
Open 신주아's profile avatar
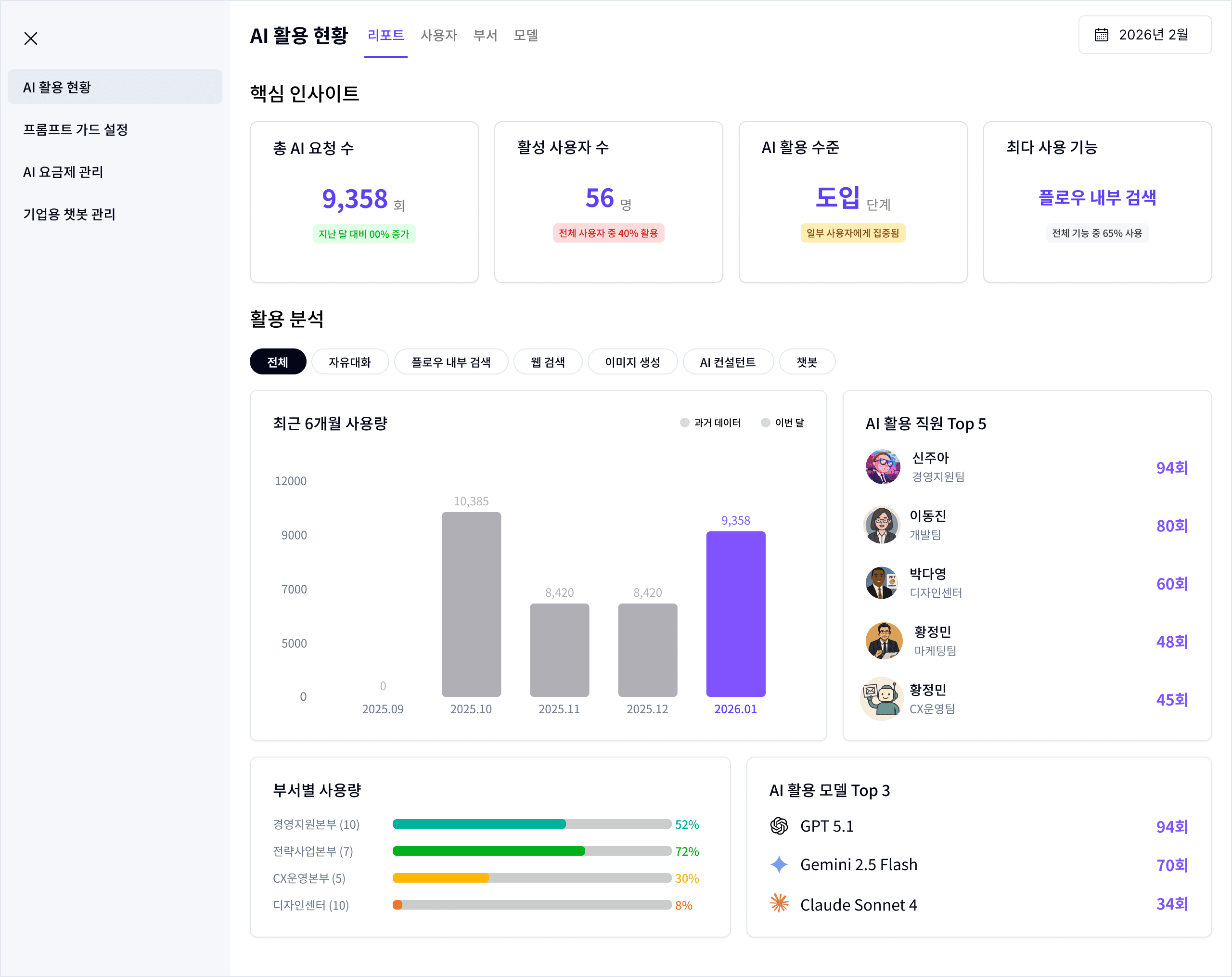(x=882, y=467)
